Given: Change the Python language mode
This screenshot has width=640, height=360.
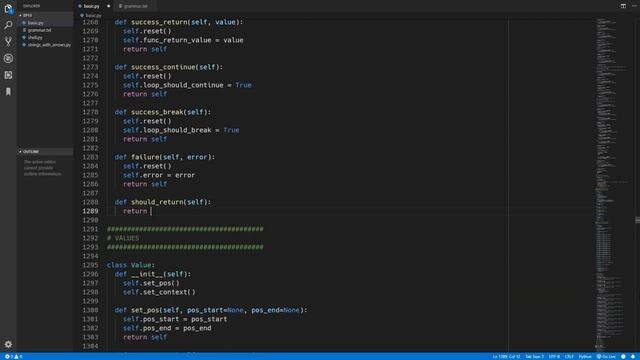Looking at the screenshot, I should [x=585, y=357].
